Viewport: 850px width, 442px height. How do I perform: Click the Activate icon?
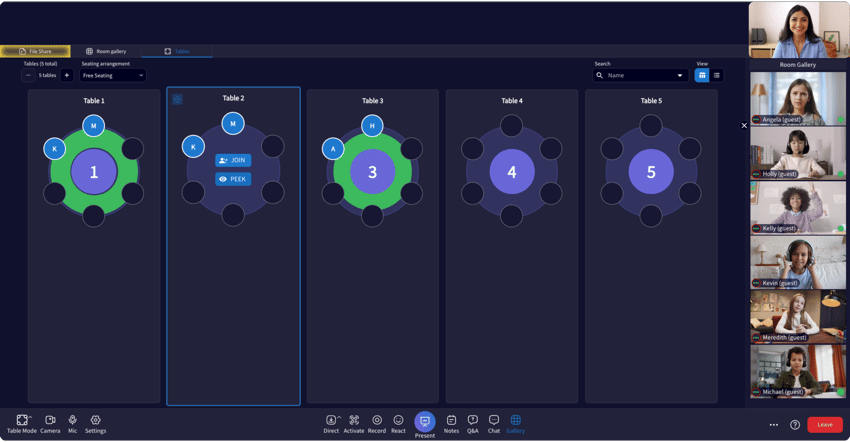pos(354,424)
